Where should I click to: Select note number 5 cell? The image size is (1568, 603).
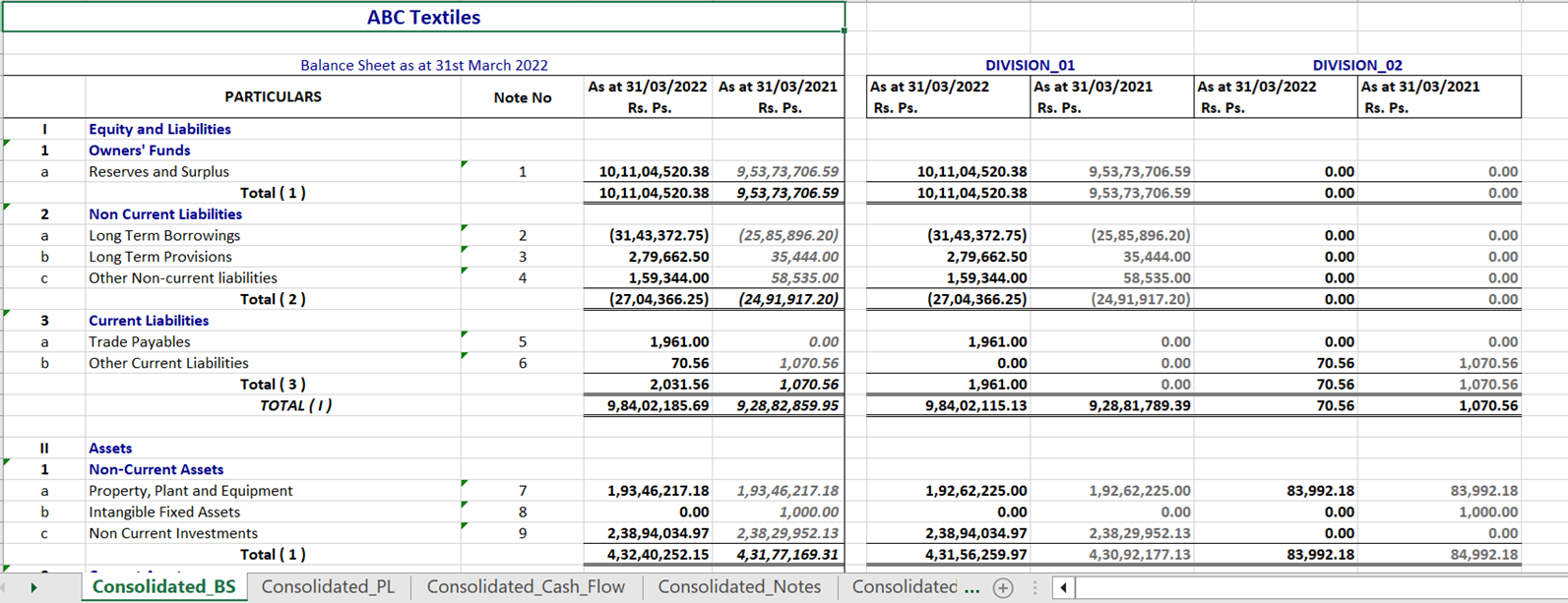click(x=523, y=342)
